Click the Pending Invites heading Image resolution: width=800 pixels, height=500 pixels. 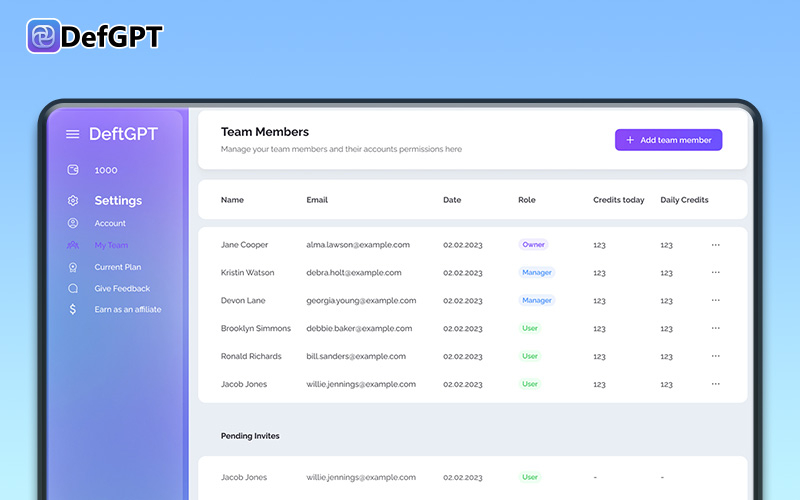click(x=250, y=436)
